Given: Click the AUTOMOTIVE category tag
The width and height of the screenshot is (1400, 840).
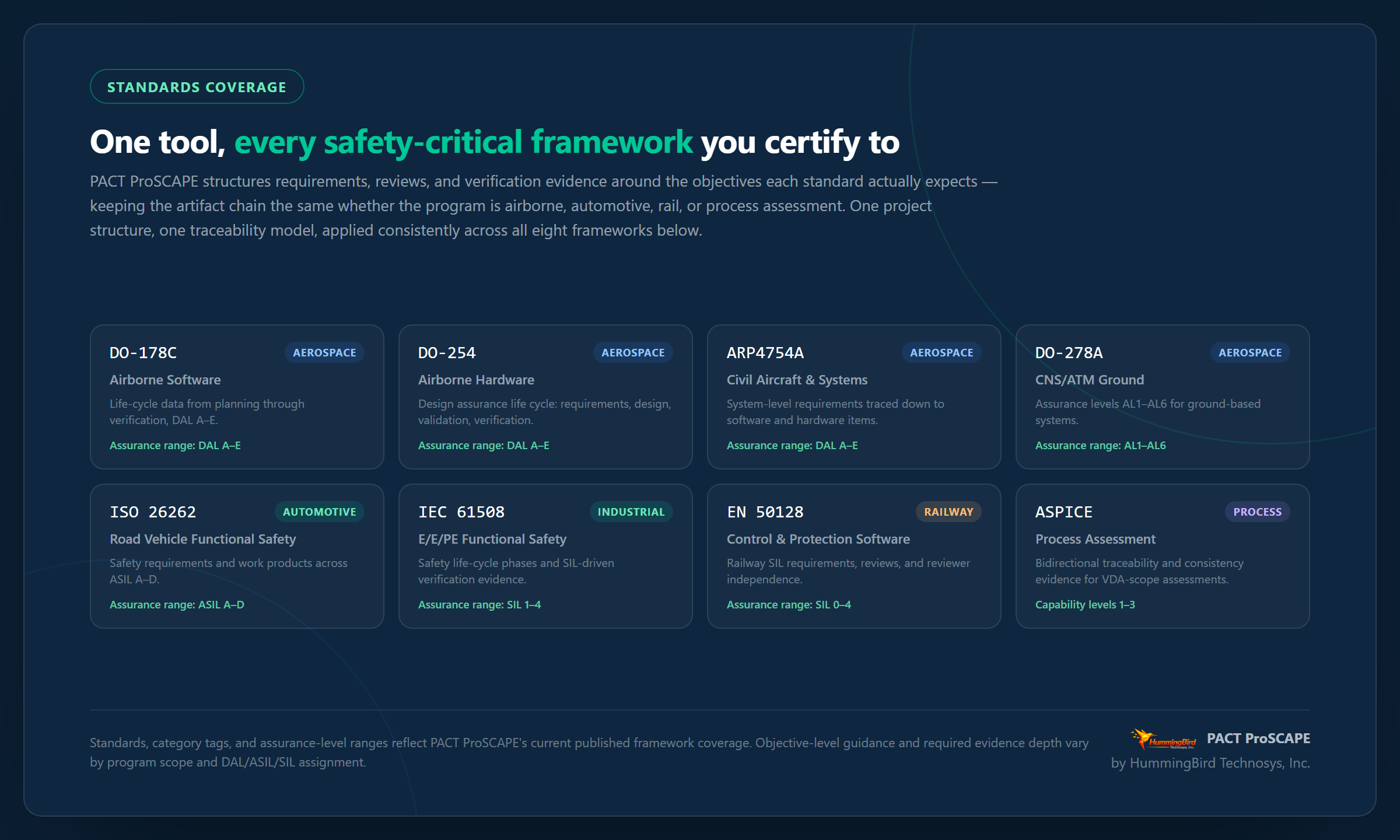Looking at the screenshot, I should 319,512.
